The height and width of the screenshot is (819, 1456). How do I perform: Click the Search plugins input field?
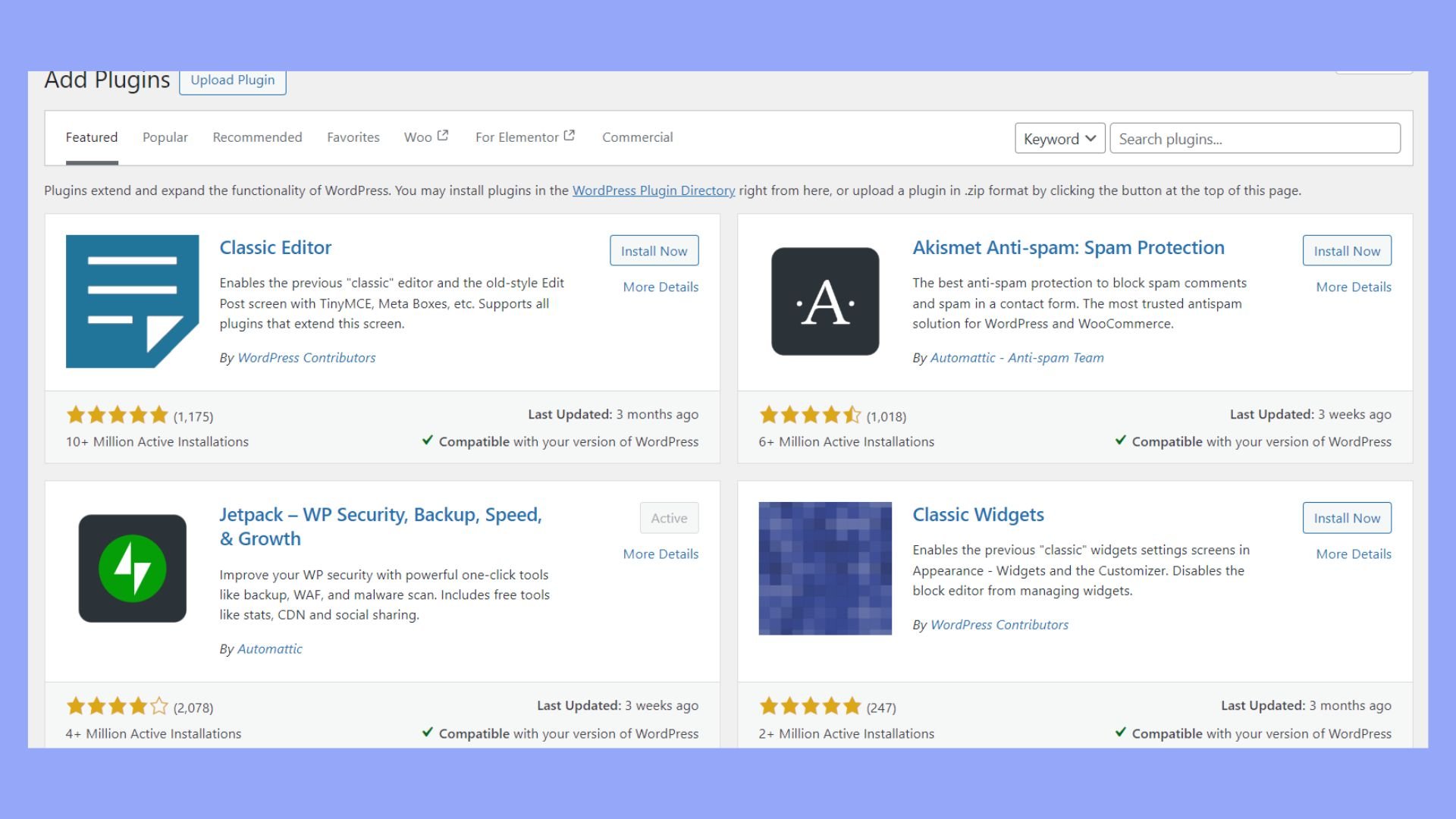(x=1254, y=139)
